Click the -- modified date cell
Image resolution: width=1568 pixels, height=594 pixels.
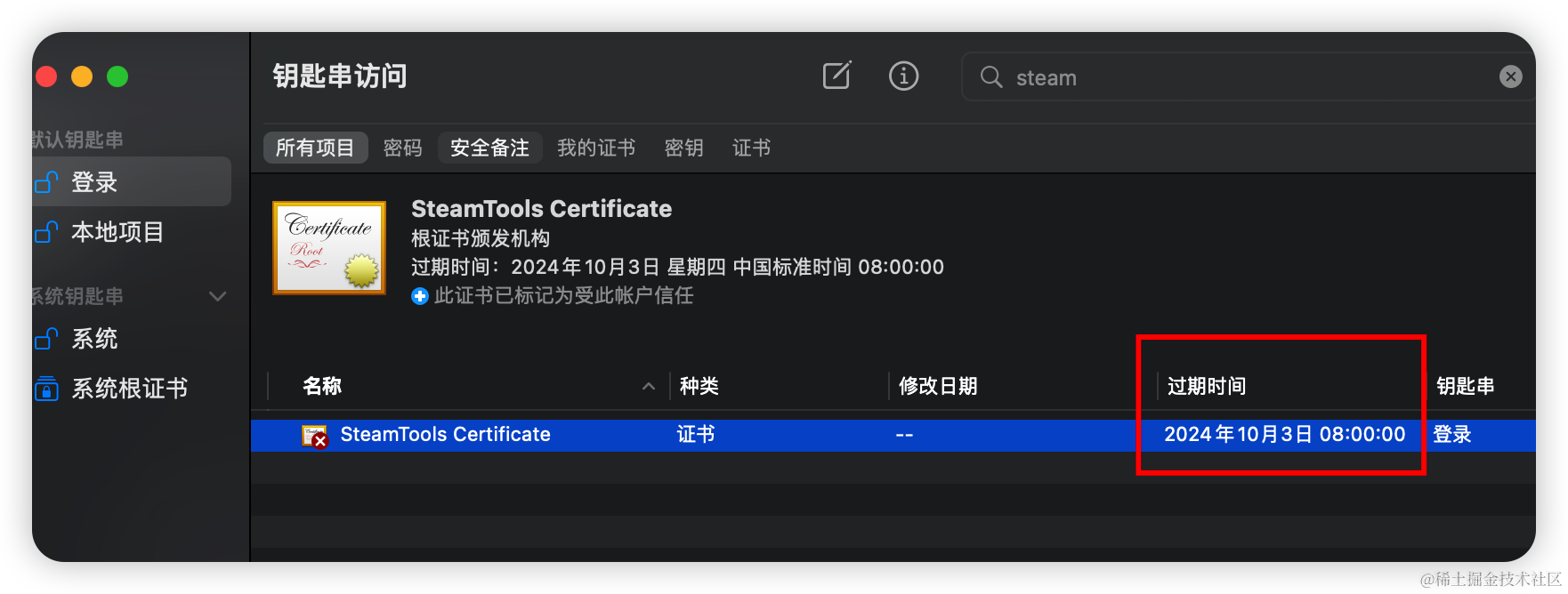(x=904, y=435)
